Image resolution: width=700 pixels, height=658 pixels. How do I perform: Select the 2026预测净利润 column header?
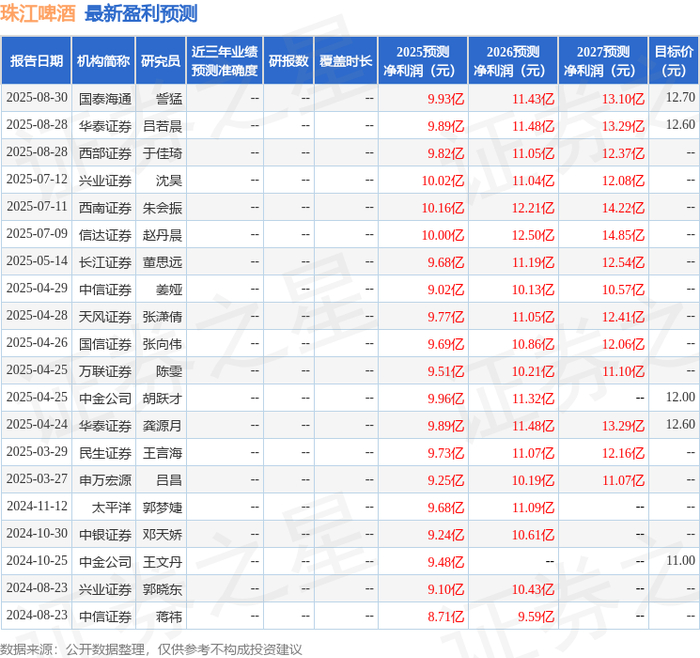(513, 61)
